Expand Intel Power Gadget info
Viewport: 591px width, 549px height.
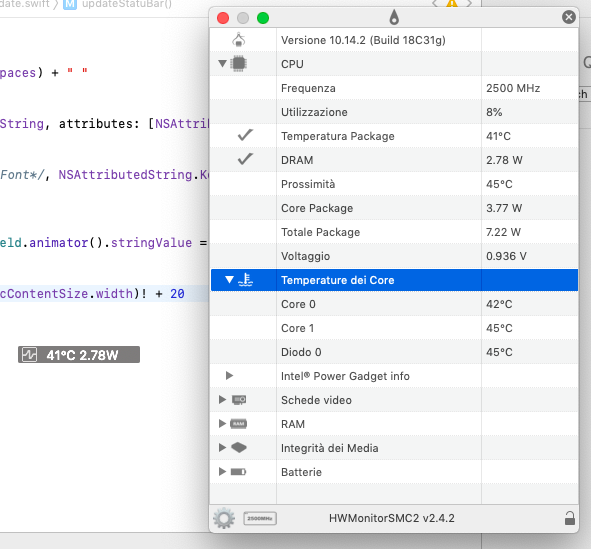pos(229,376)
